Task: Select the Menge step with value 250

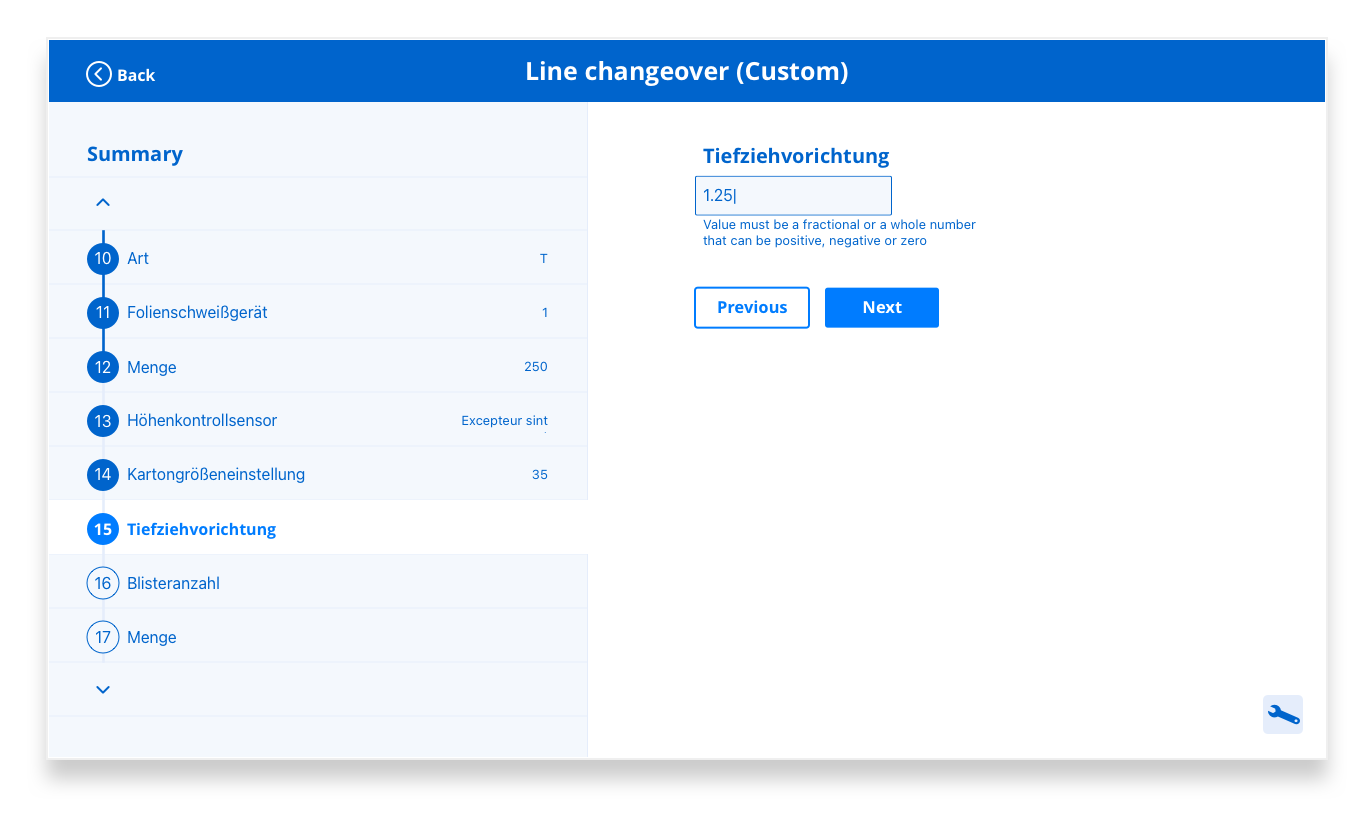Action: [x=152, y=367]
